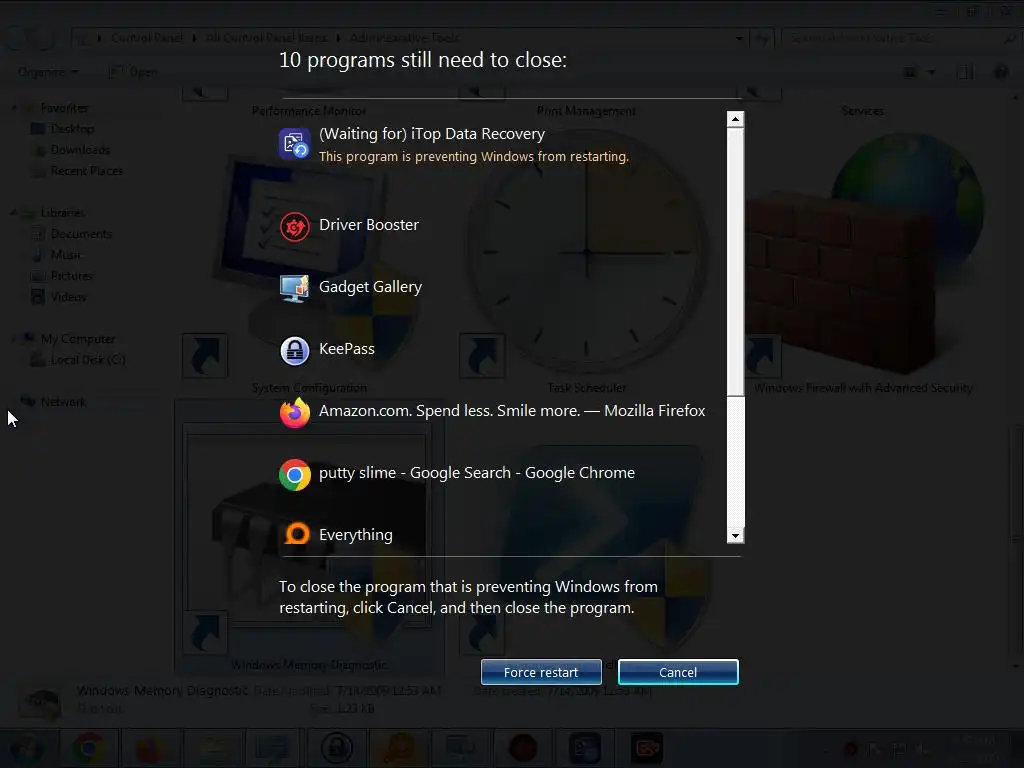Click the Everything orange search icon in the list
Viewport: 1024px width, 768px height.
coord(297,534)
